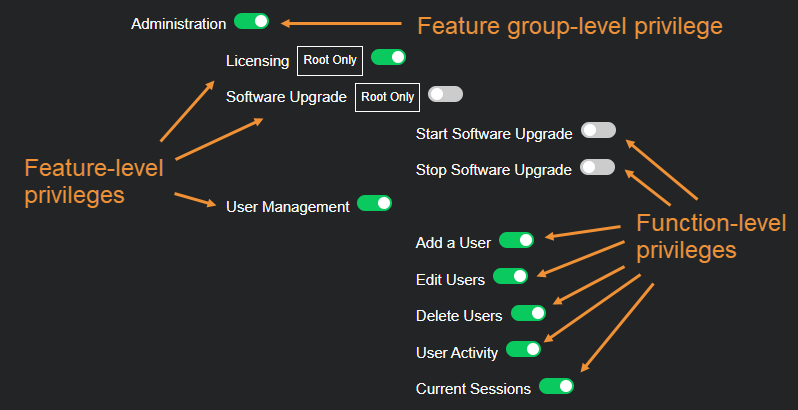Switch off Add a User privilege

[x=516, y=240]
